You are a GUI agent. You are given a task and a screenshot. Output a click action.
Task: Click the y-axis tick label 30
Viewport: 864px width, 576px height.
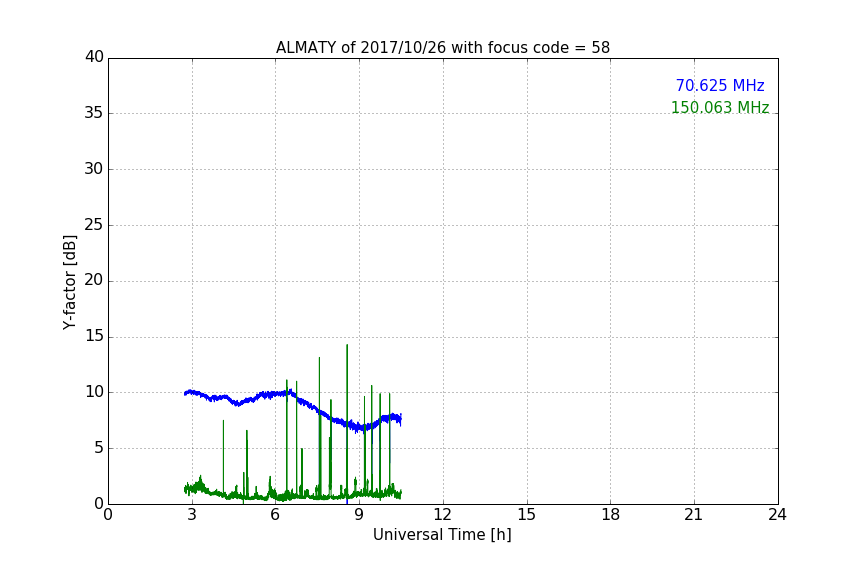[94, 169]
